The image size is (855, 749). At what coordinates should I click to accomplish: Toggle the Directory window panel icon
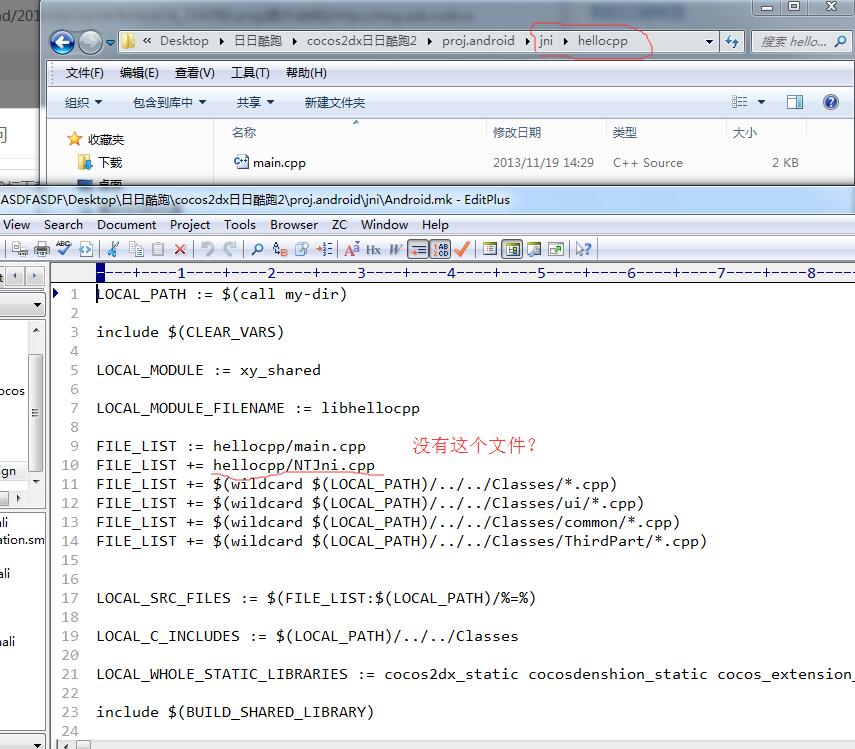click(490, 249)
